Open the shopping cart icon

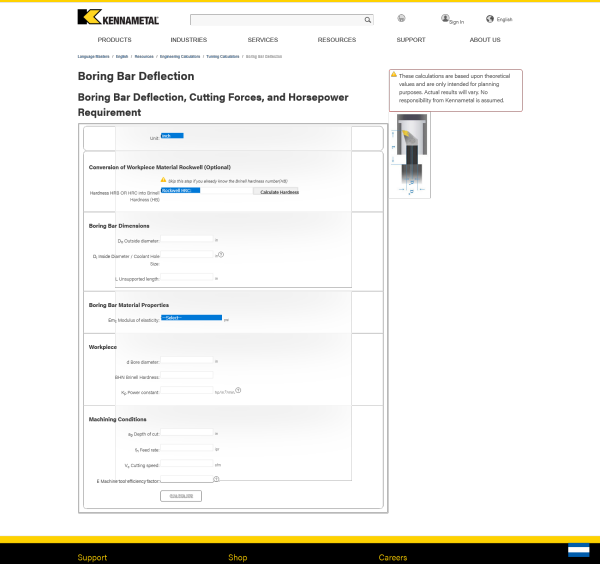pyautogui.click(x=401, y=18)
